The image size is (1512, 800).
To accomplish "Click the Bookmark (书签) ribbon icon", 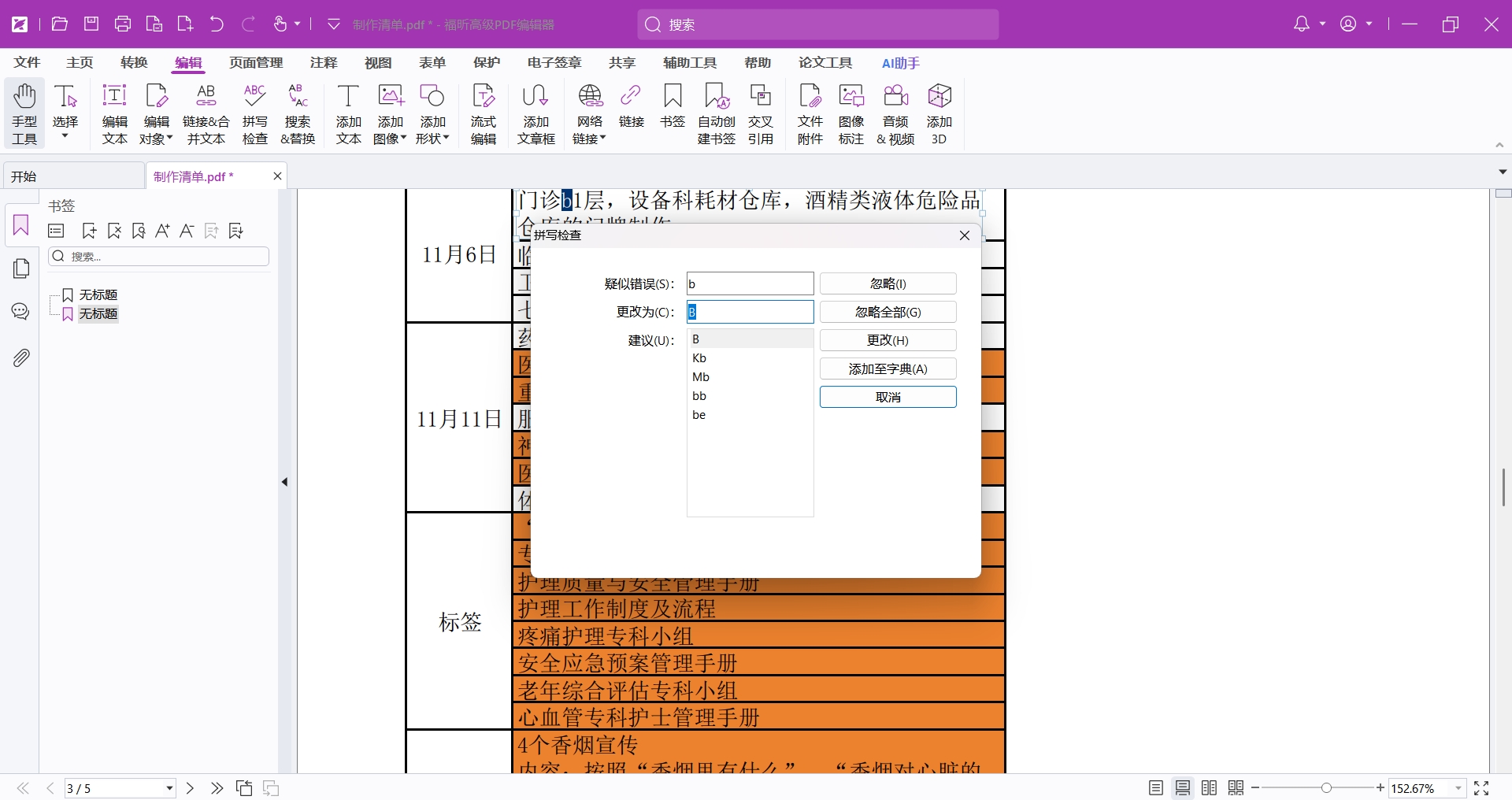I will click(673, 106).
